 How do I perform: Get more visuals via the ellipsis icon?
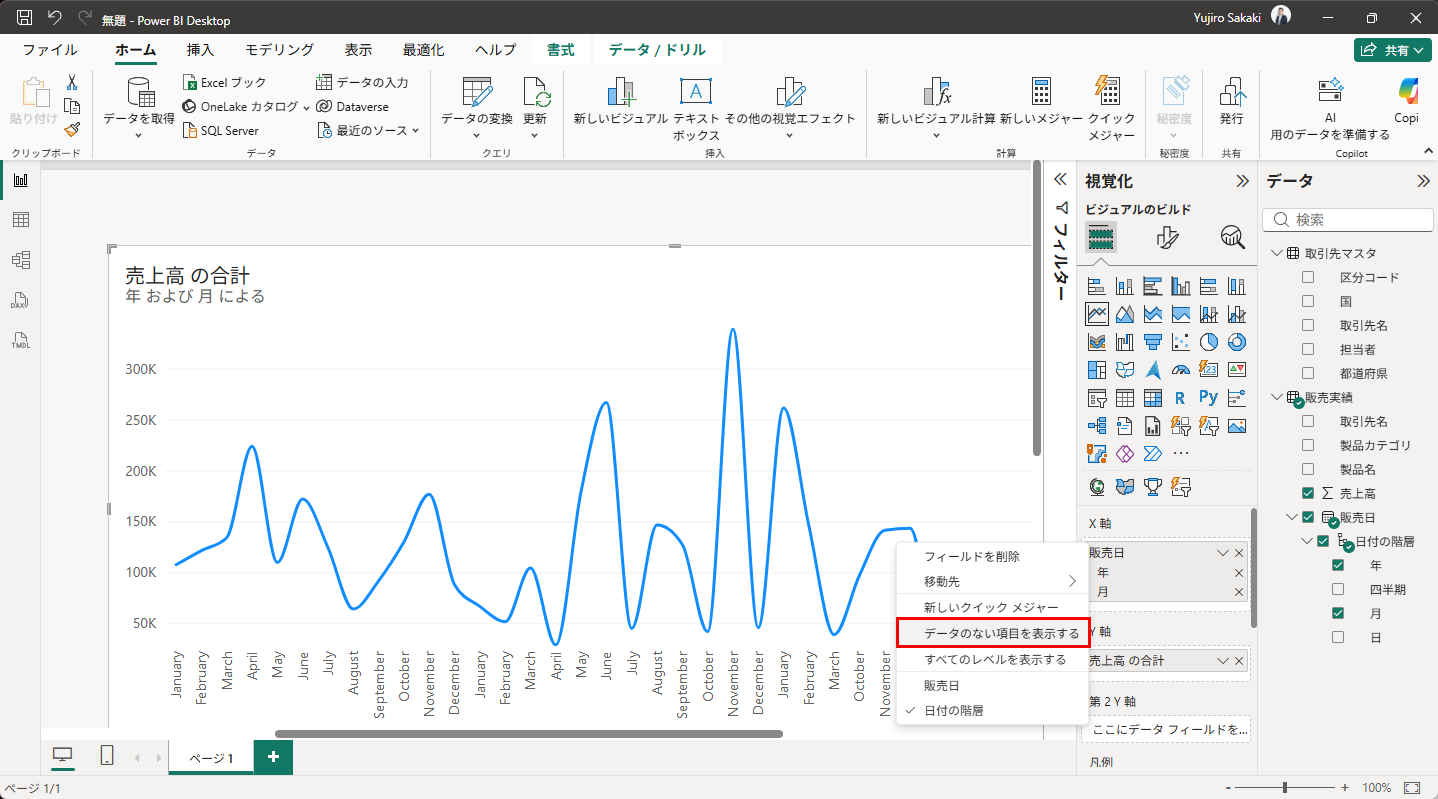click(x=1180, y=454)
